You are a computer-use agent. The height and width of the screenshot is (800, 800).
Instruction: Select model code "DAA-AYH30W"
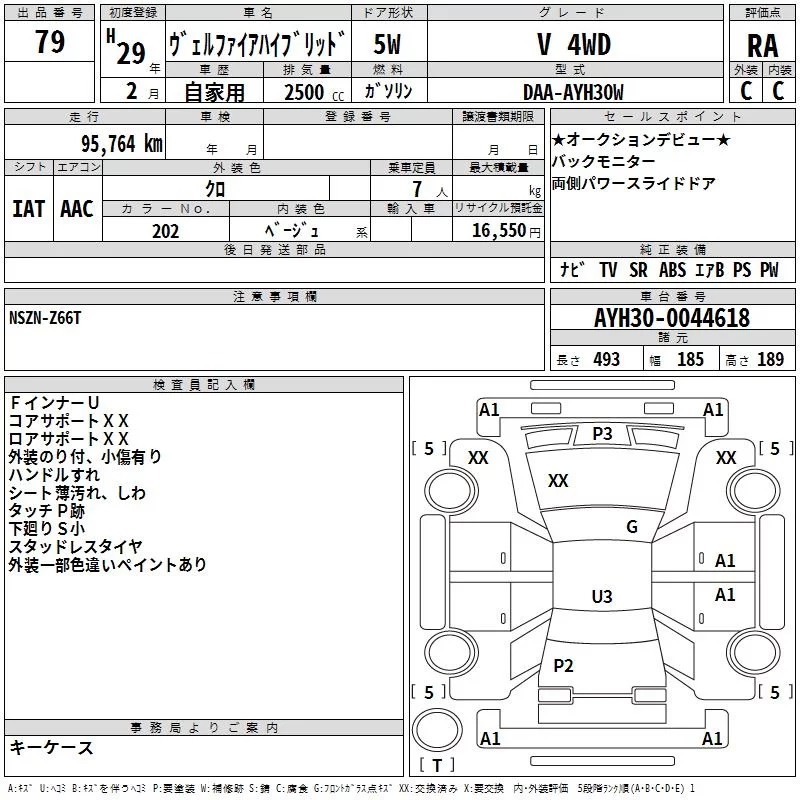573,92
